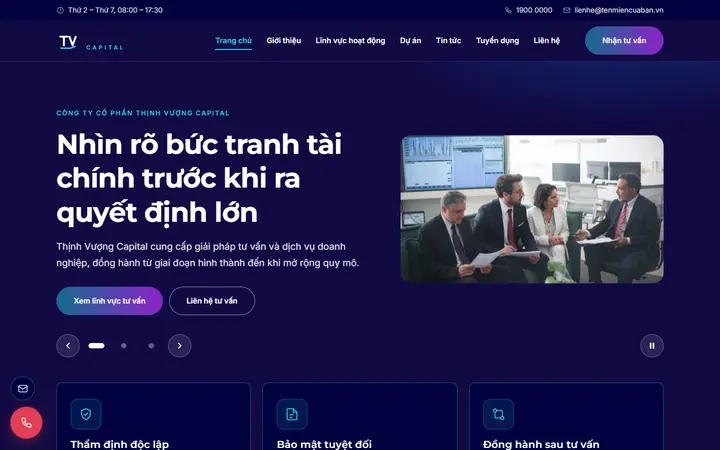Go to previous slide with left arrow
This screenshot has height=450, width=720.
tap(68, 346)
